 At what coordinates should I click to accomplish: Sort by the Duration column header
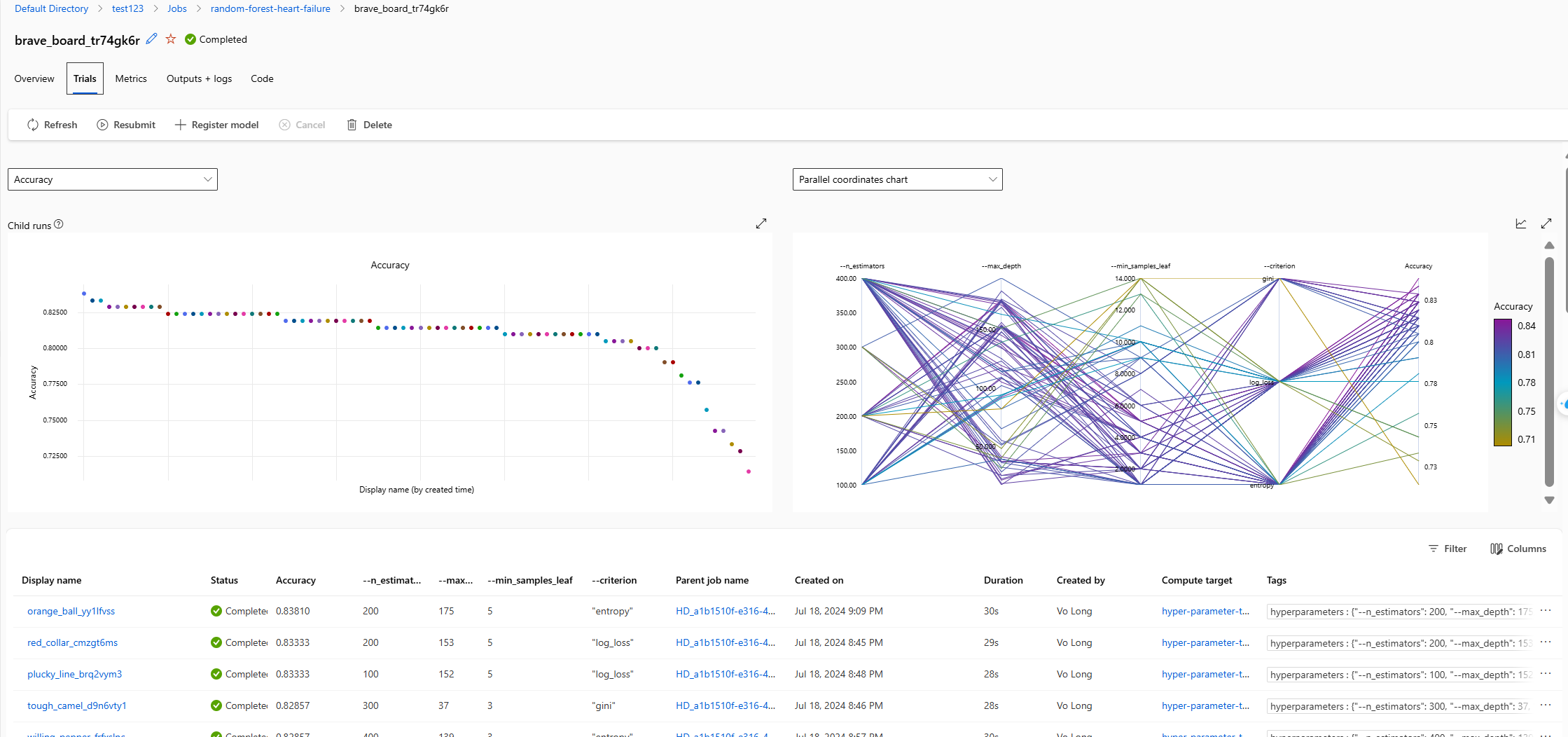pyautogui.click(x=1003, y=580)
